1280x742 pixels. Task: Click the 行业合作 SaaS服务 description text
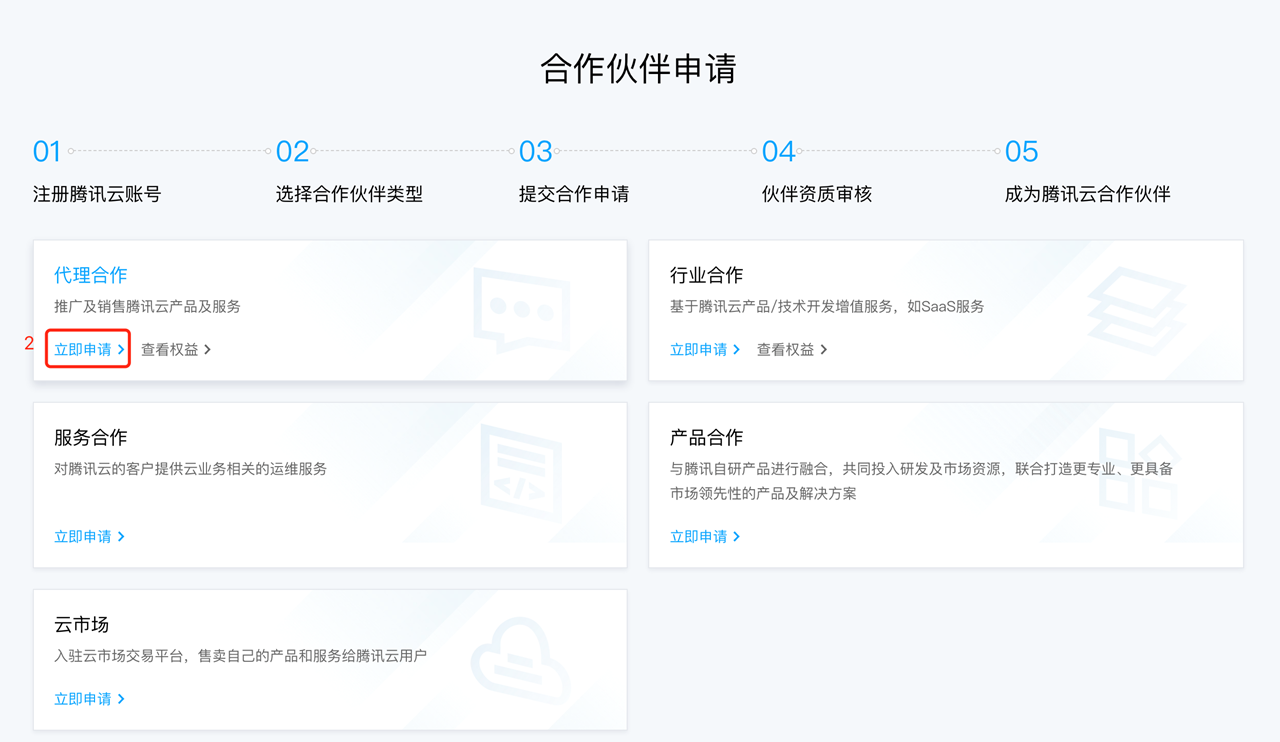(827, 306)
